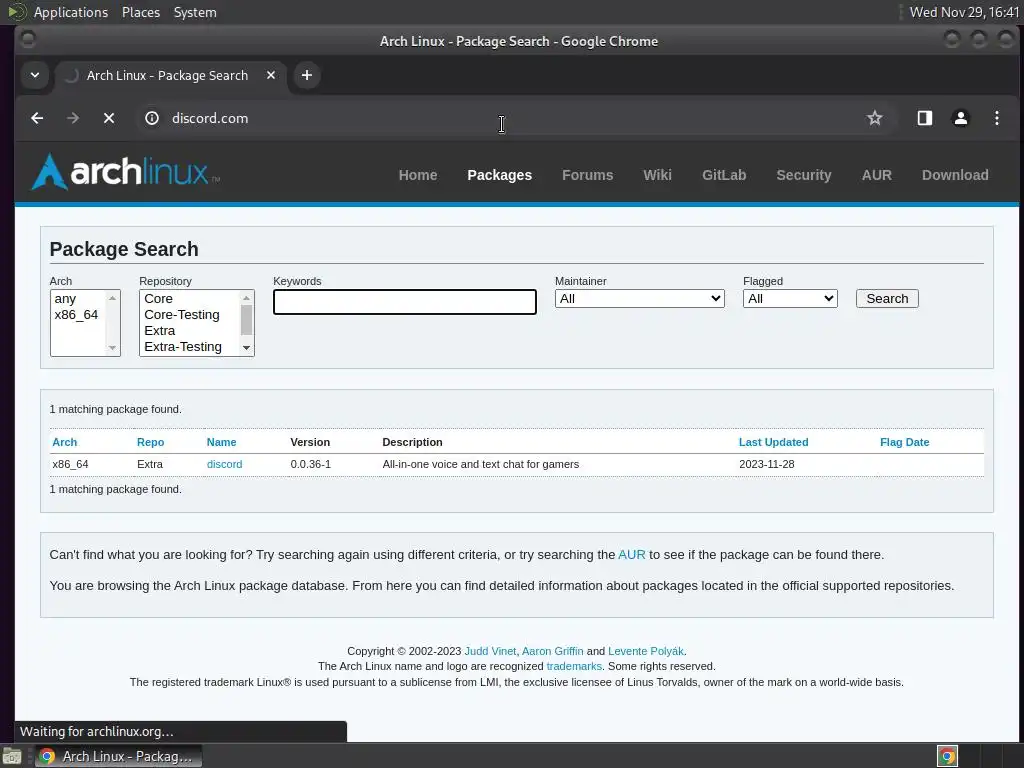Screen dimensions: 1024x768
Task: Go to the Home nav item
Action: click(418, 175)
